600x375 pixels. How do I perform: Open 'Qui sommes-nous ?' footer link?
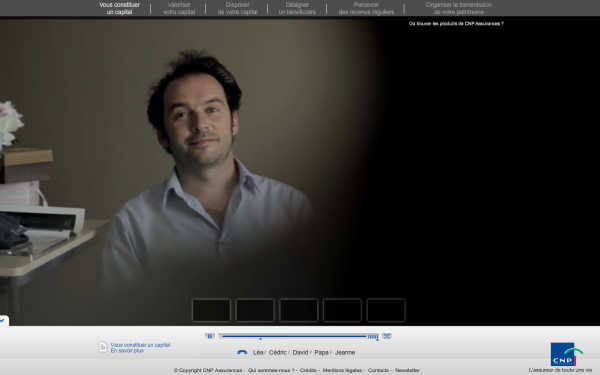271,370
